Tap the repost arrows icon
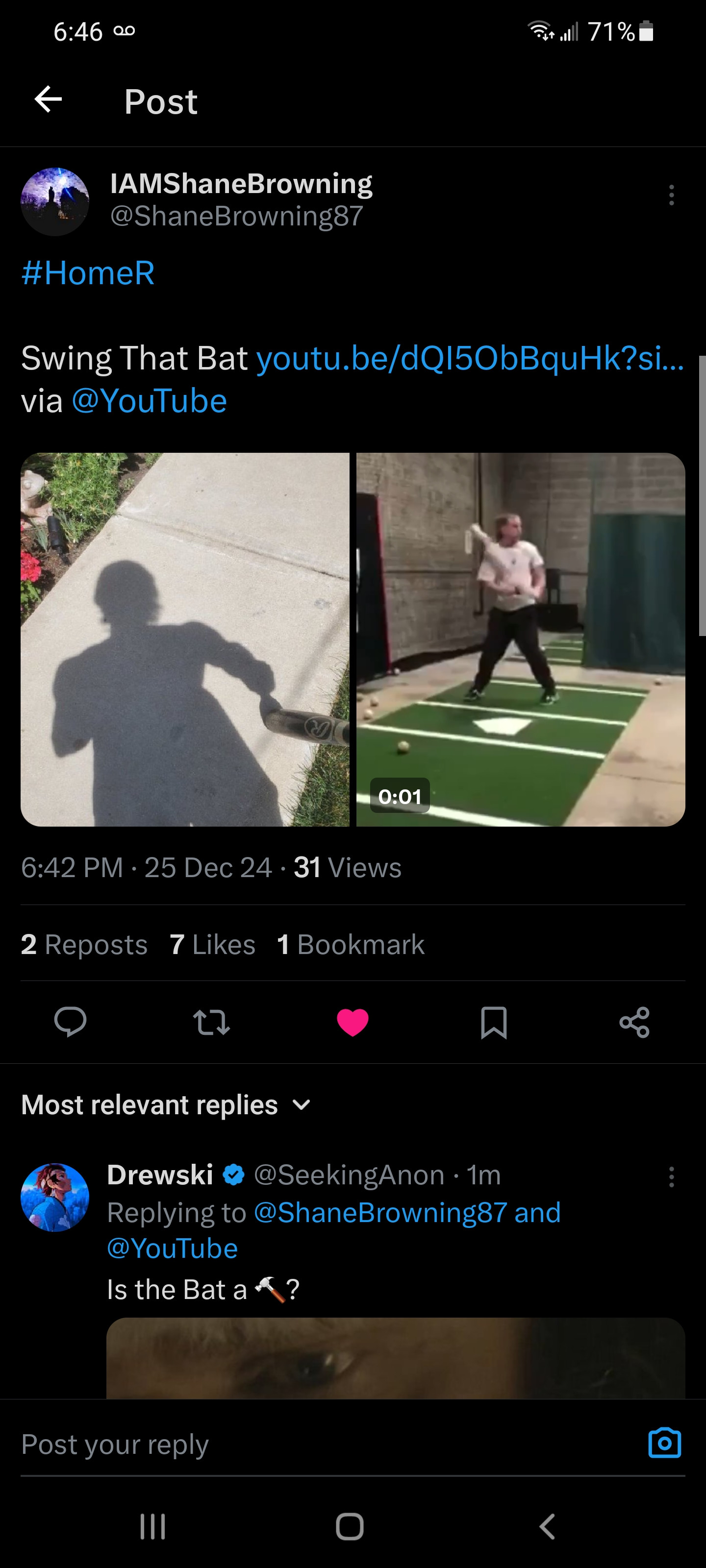 pyautogui.click(x=211, y=1022)
